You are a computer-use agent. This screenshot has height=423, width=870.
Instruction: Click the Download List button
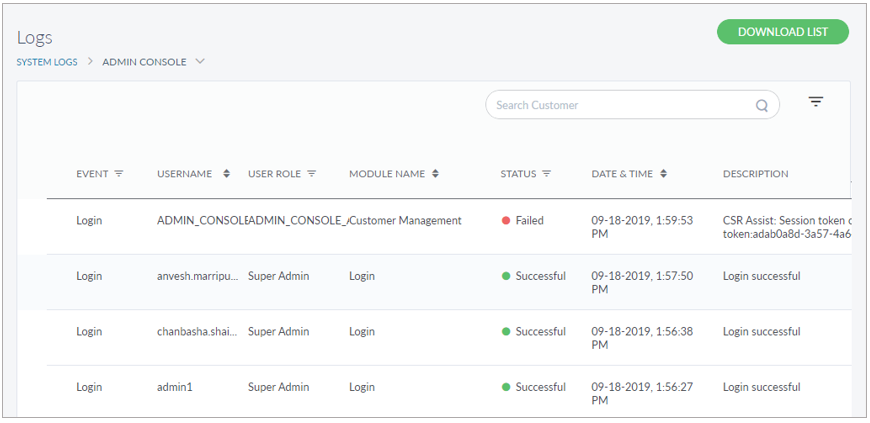pyautogui.click(x=782, y=32)
